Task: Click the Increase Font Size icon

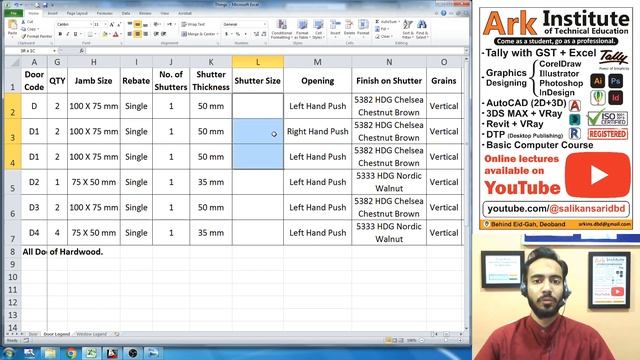Action: click(111, 24)
